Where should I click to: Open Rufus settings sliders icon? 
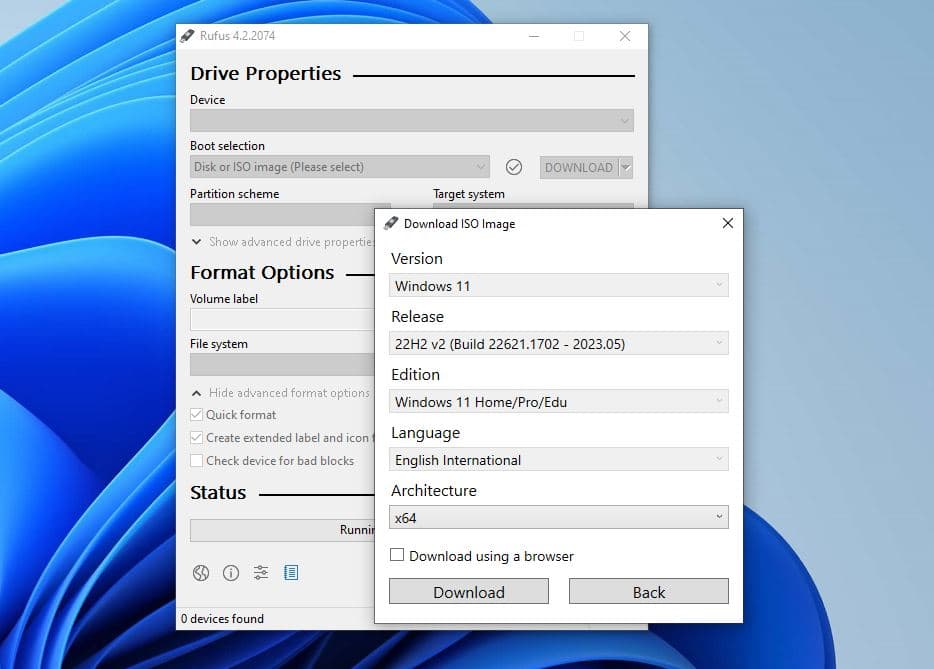261,573
